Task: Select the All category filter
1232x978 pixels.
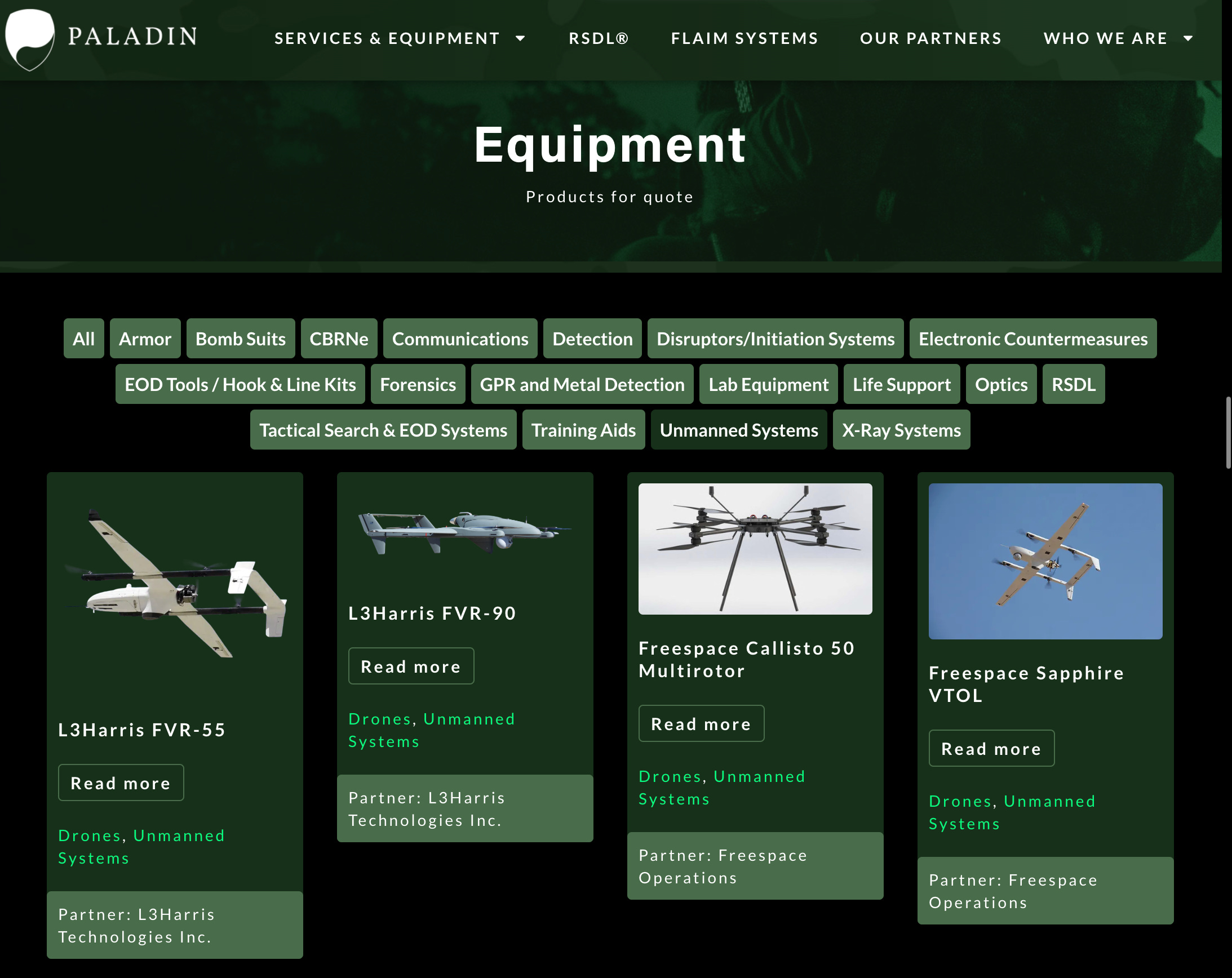Action: tap(83, 339)
